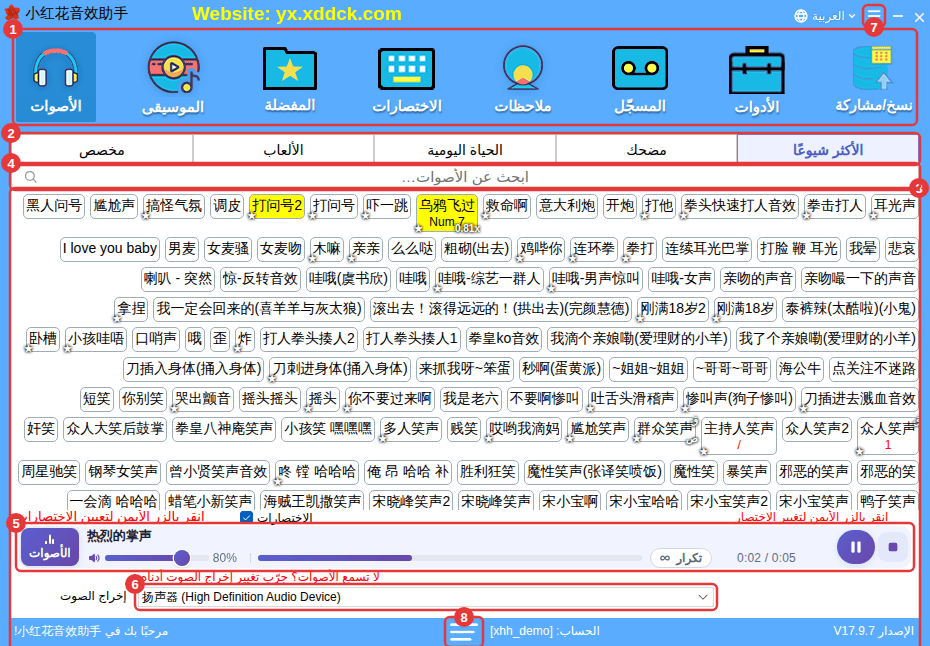Viewport: 930px width, 646px height.
Task: Open the العربية language dropdown
Action: click(825, 16)
